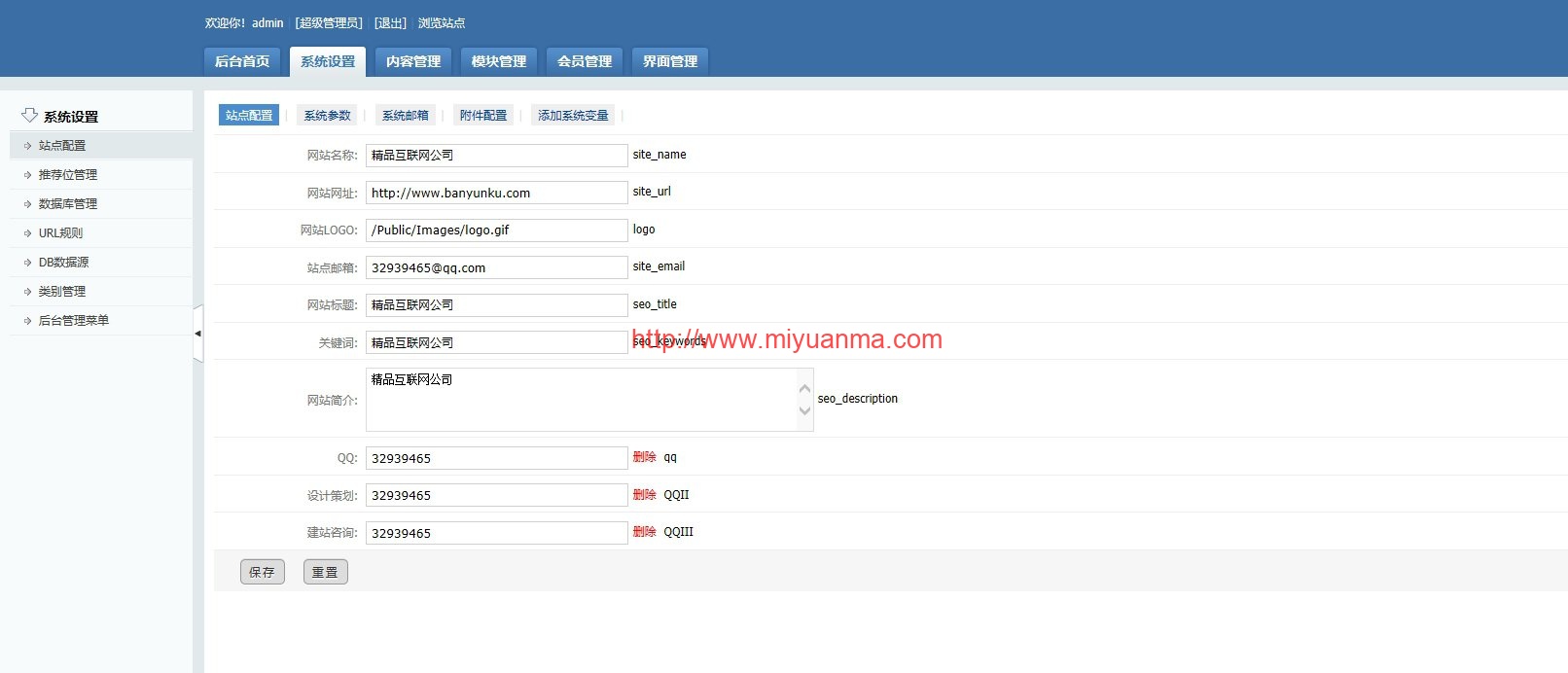Viewport: 1568px width, 673px height.
Task: Open 数据库管理 in the sidebar
Action: (x=101, y=203)
